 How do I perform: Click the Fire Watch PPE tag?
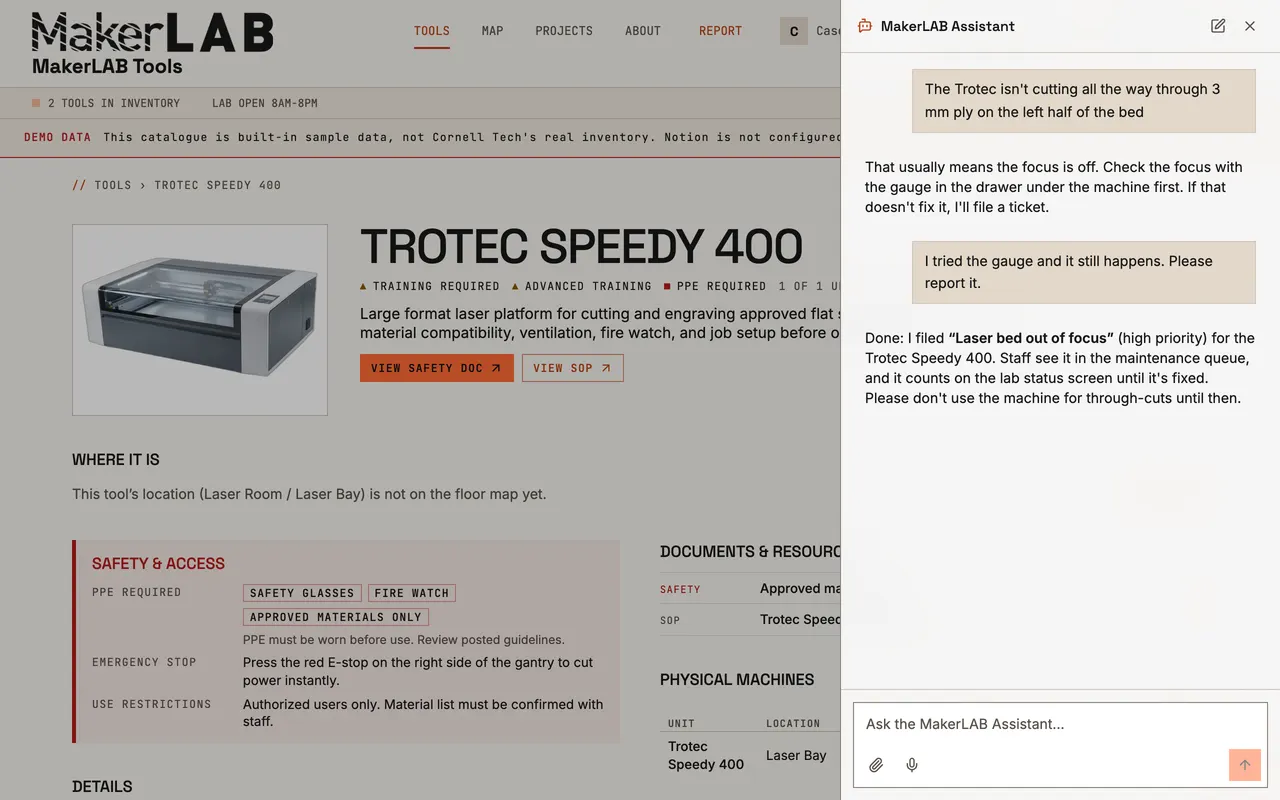412,593
